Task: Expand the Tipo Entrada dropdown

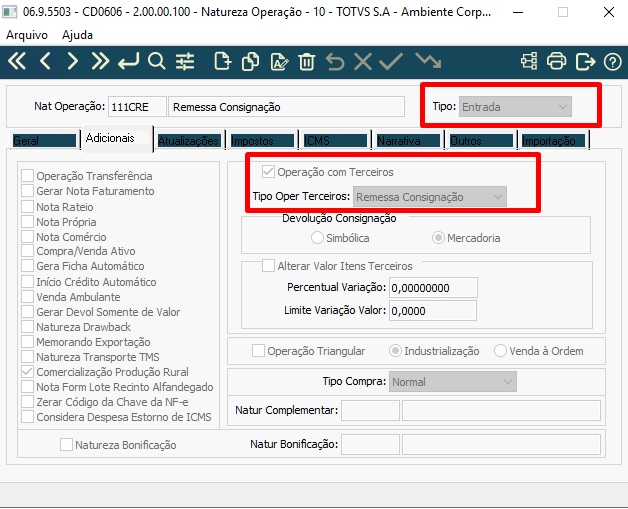Action: (515, 107)
